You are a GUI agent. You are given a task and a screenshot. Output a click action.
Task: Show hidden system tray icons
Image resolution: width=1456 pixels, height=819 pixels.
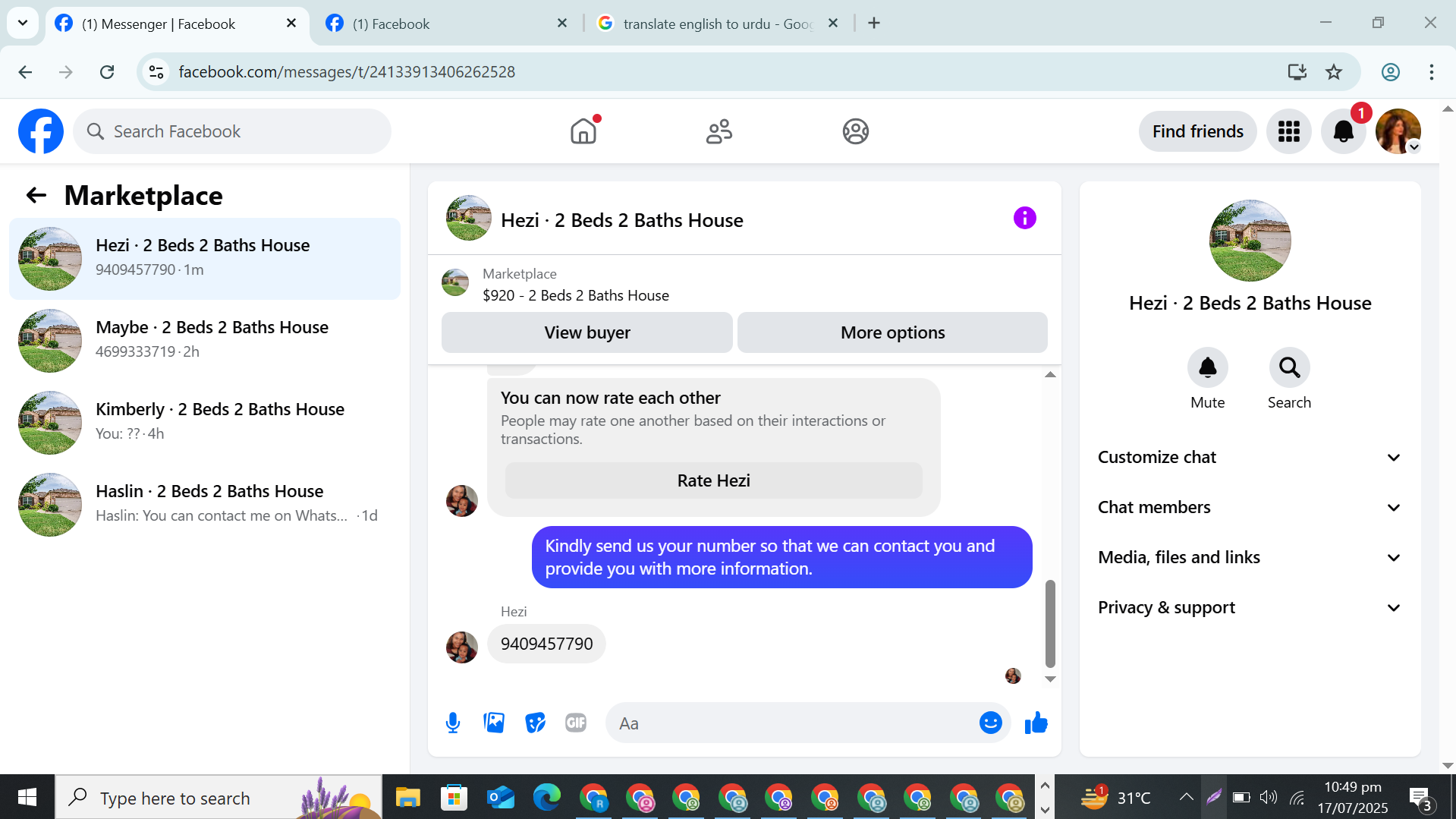(1186, 797)
